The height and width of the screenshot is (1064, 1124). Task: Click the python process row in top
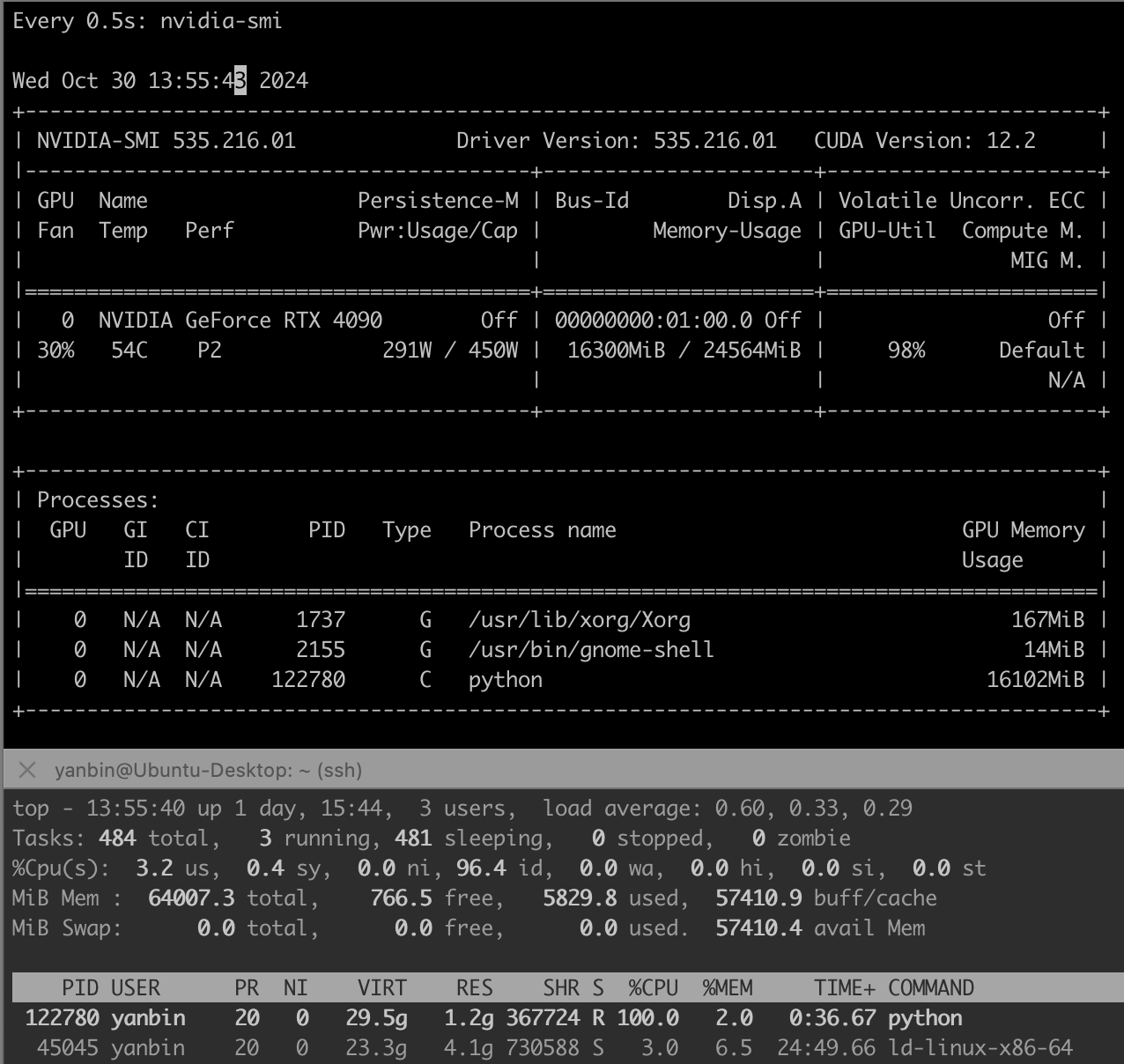[x=493, y=1018]
